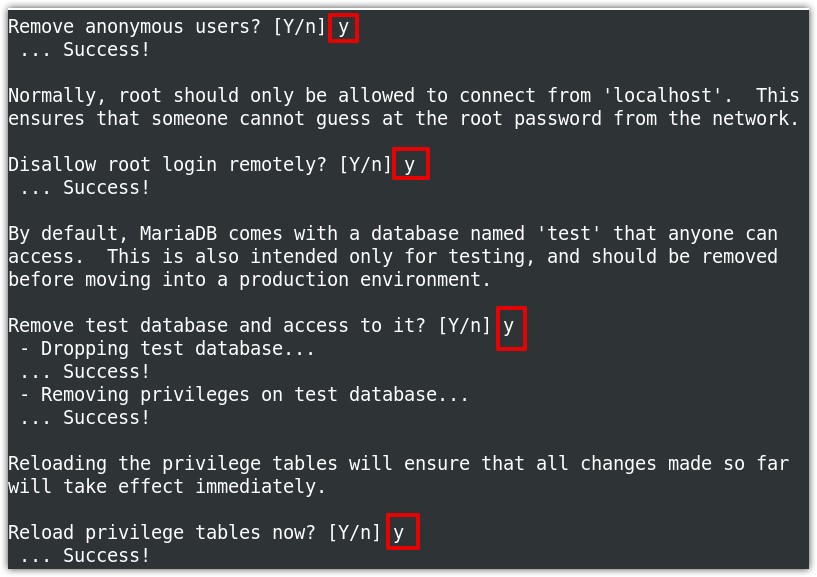Click the 'y' answer after Remove anonymous users
This screenshot has height=577, width=817.
coord(343,27)
